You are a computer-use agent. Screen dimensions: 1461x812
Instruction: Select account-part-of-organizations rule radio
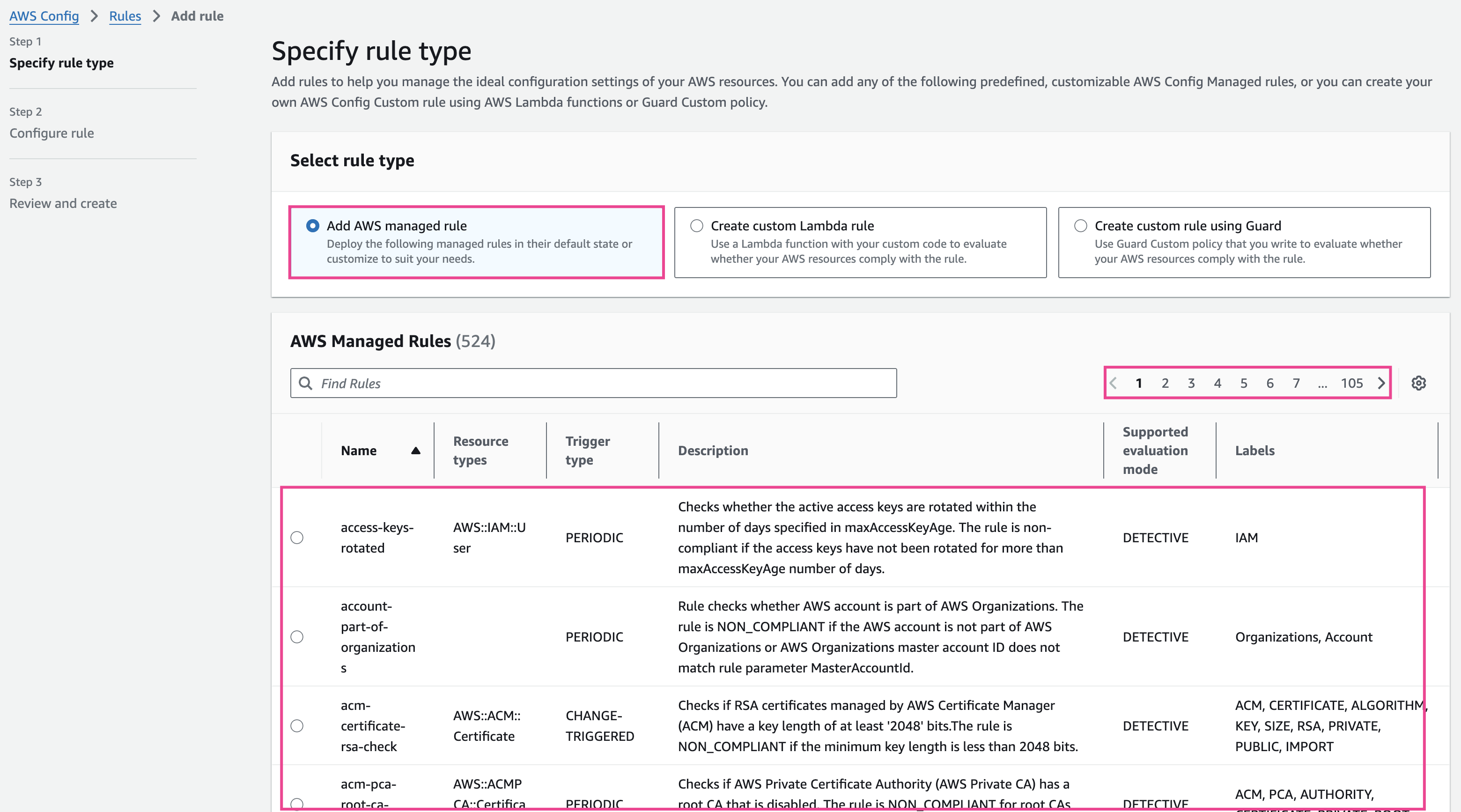point(296,637)
